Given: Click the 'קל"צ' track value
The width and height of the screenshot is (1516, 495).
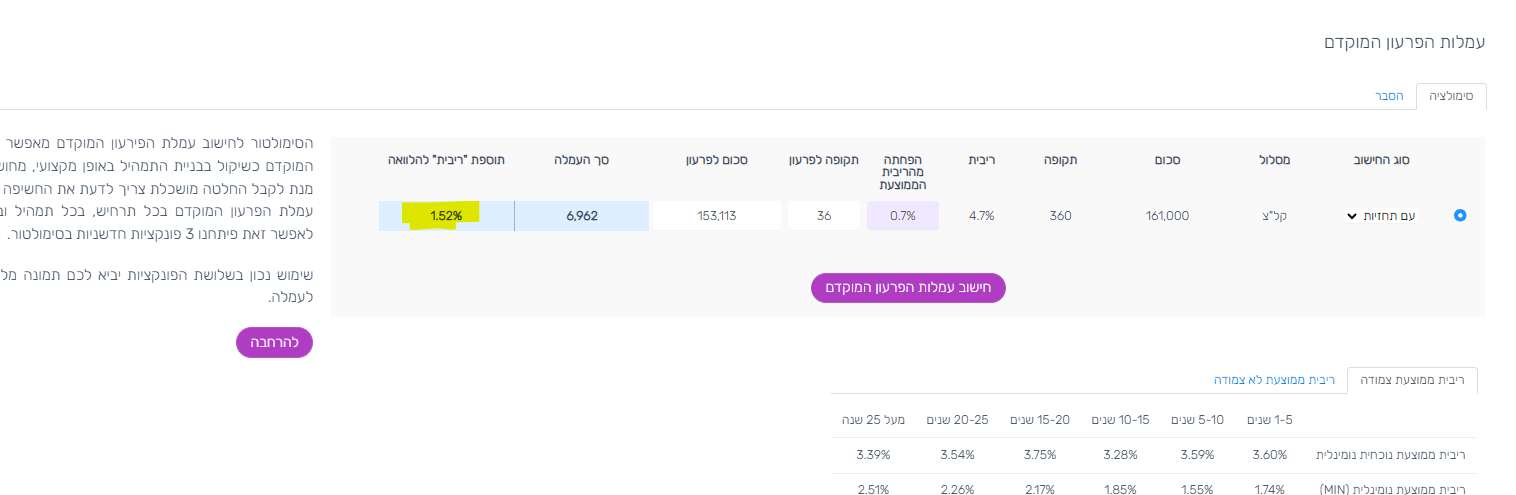Looking at the screenshot, I should (1276, 215).
